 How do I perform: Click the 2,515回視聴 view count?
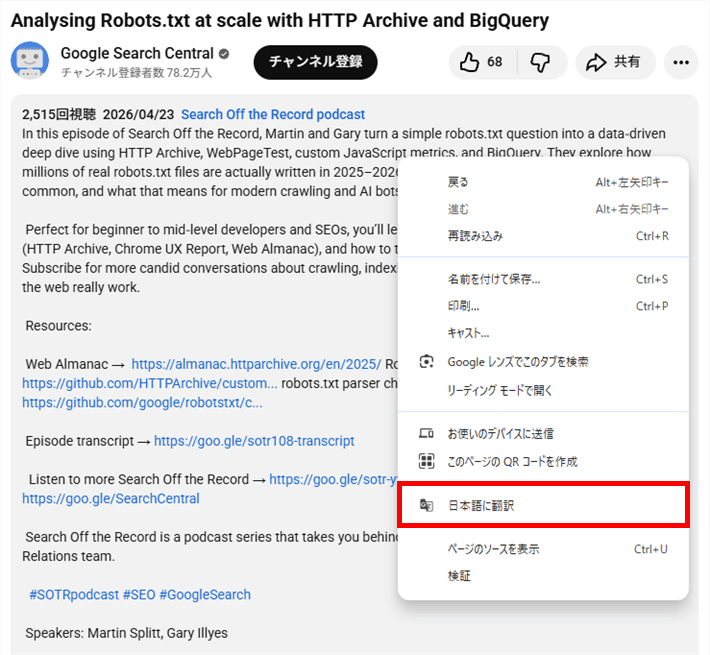pos(59,115)
